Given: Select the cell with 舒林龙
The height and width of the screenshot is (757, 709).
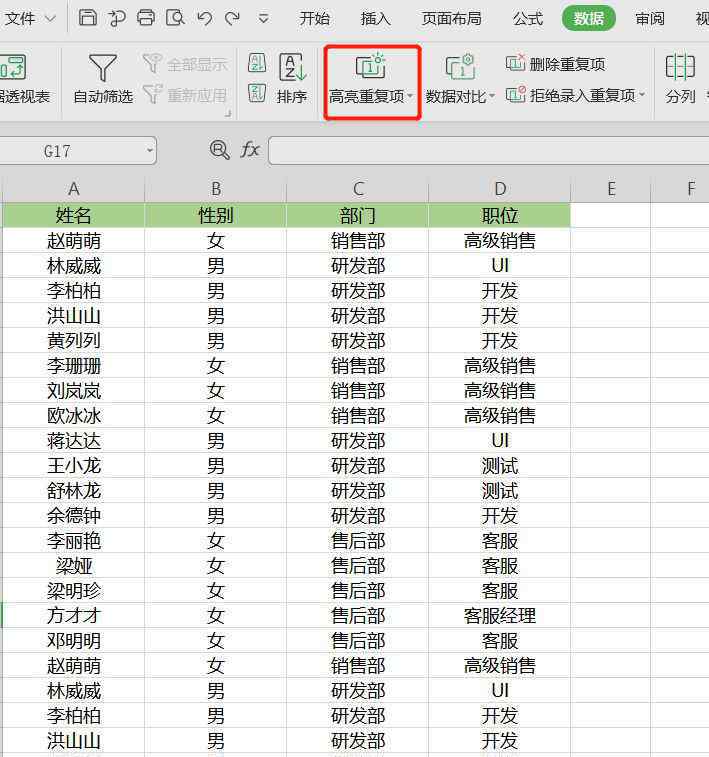Looking at the screenshot, I should 73,491.
